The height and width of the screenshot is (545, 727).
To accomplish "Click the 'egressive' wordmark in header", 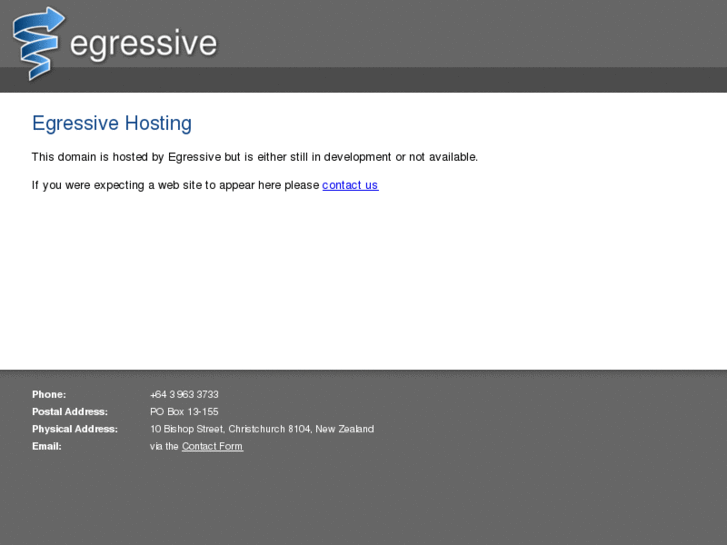I will (x=143, y=45).
